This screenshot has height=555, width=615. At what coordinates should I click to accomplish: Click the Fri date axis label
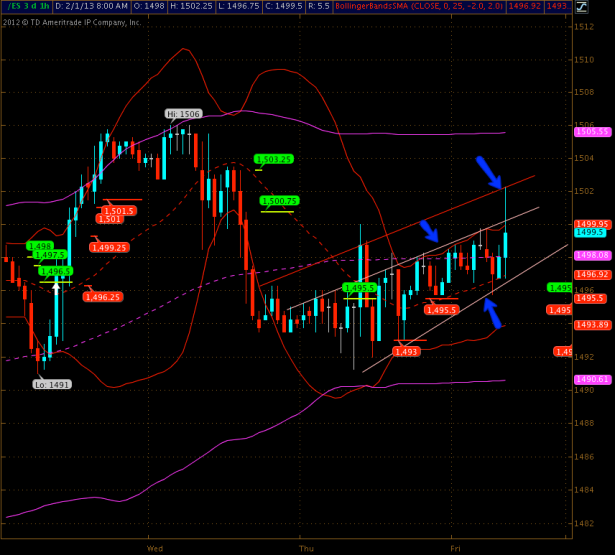[455, 548]
